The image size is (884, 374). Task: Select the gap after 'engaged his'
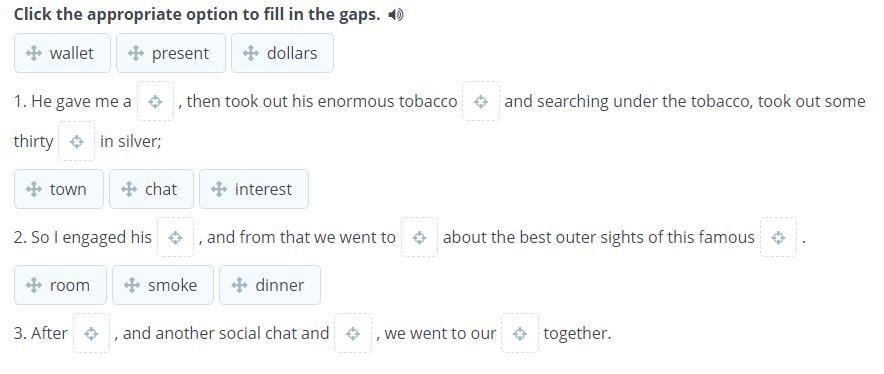[175, 237]
